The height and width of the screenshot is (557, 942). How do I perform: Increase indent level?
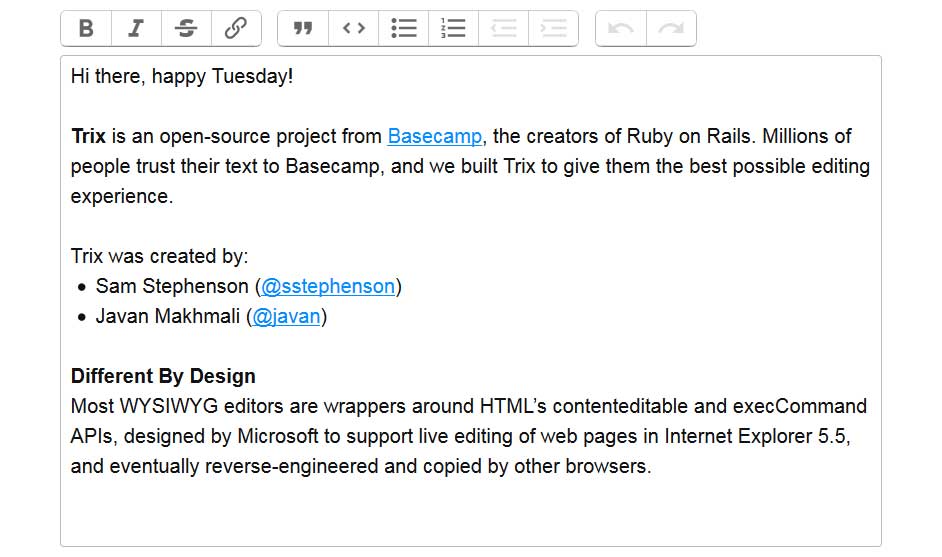553,28
